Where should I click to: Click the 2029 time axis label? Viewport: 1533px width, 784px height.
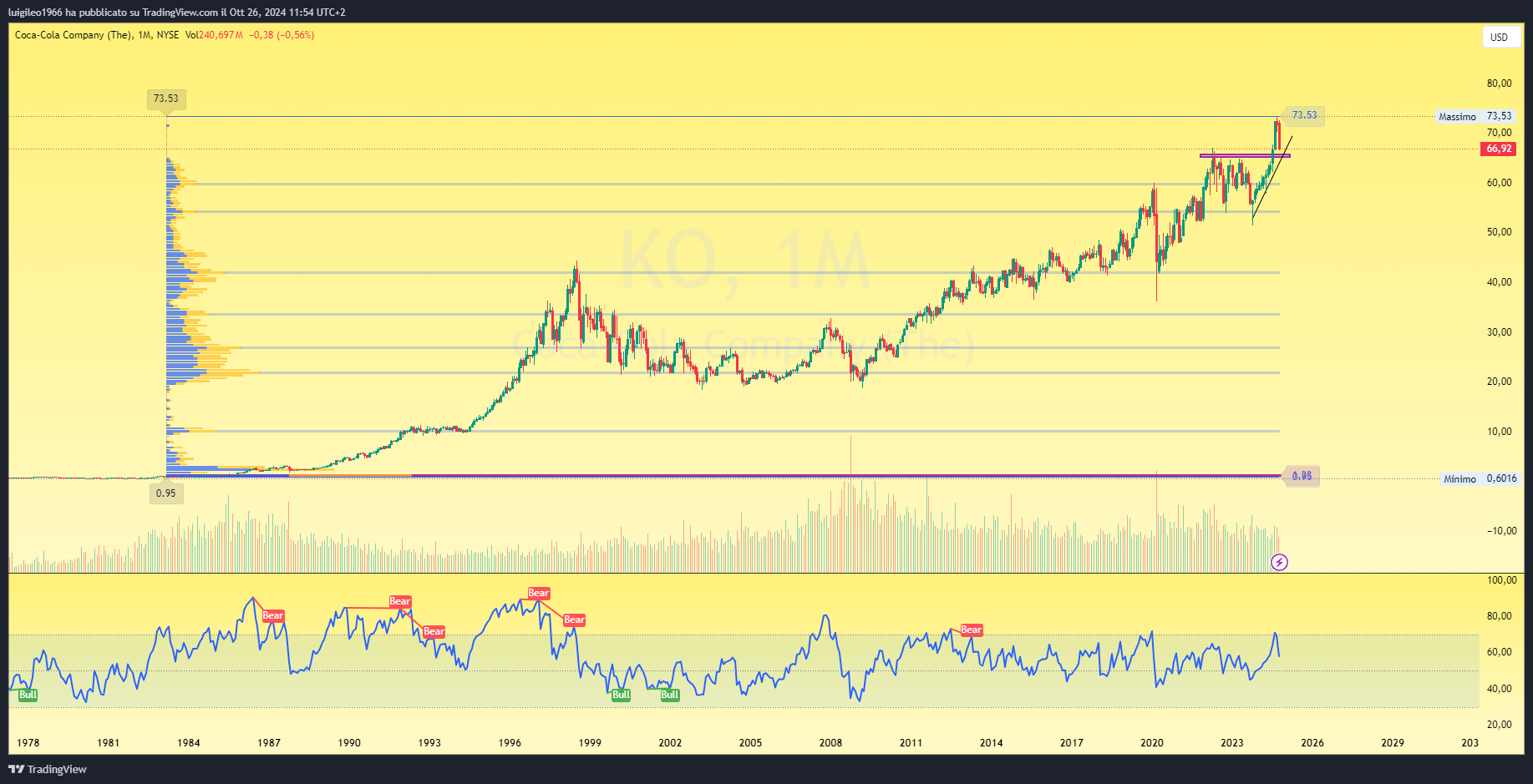tap(1393, 743)
